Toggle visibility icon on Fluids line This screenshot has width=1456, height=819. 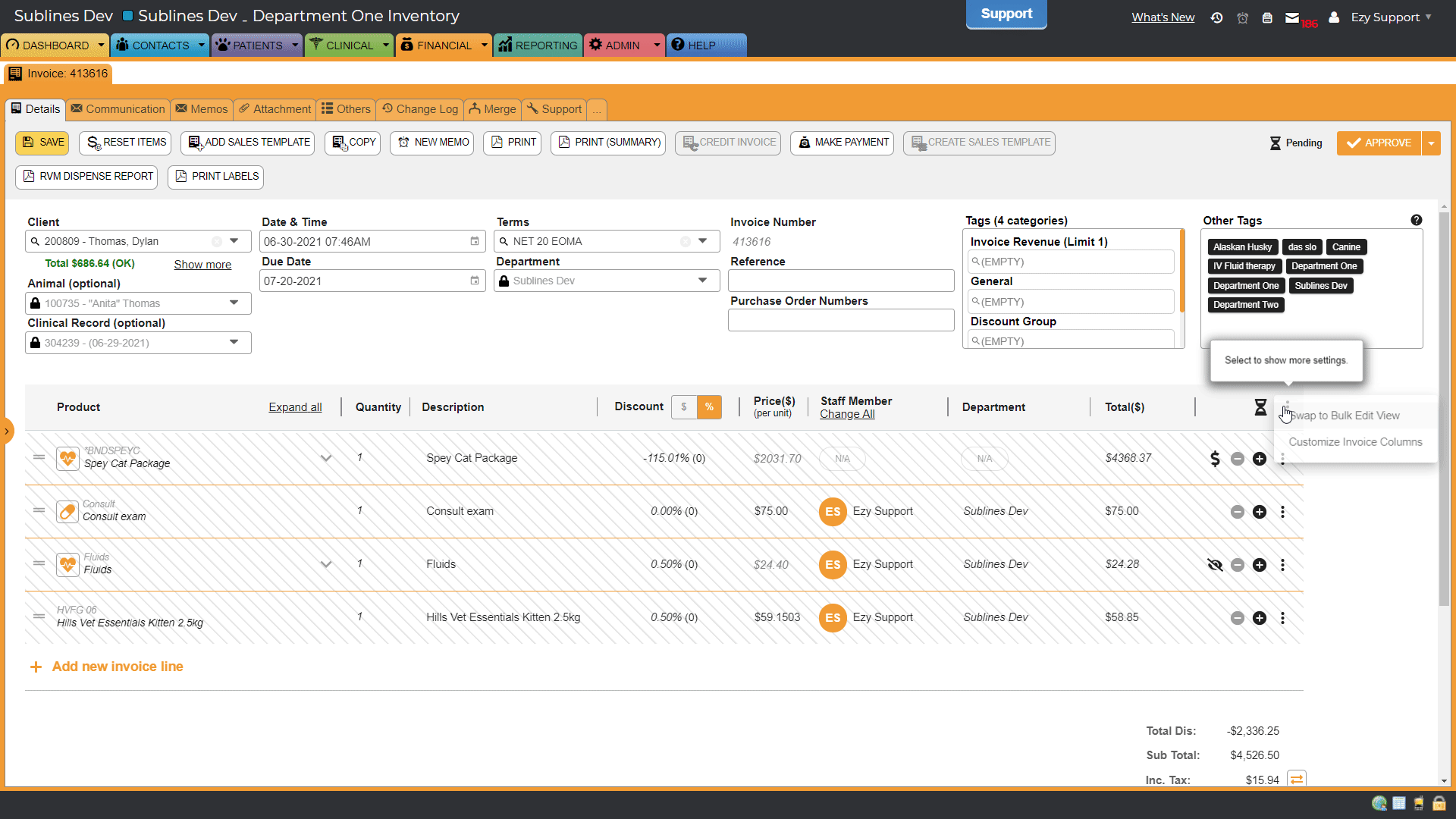[x=1215, y=564]
